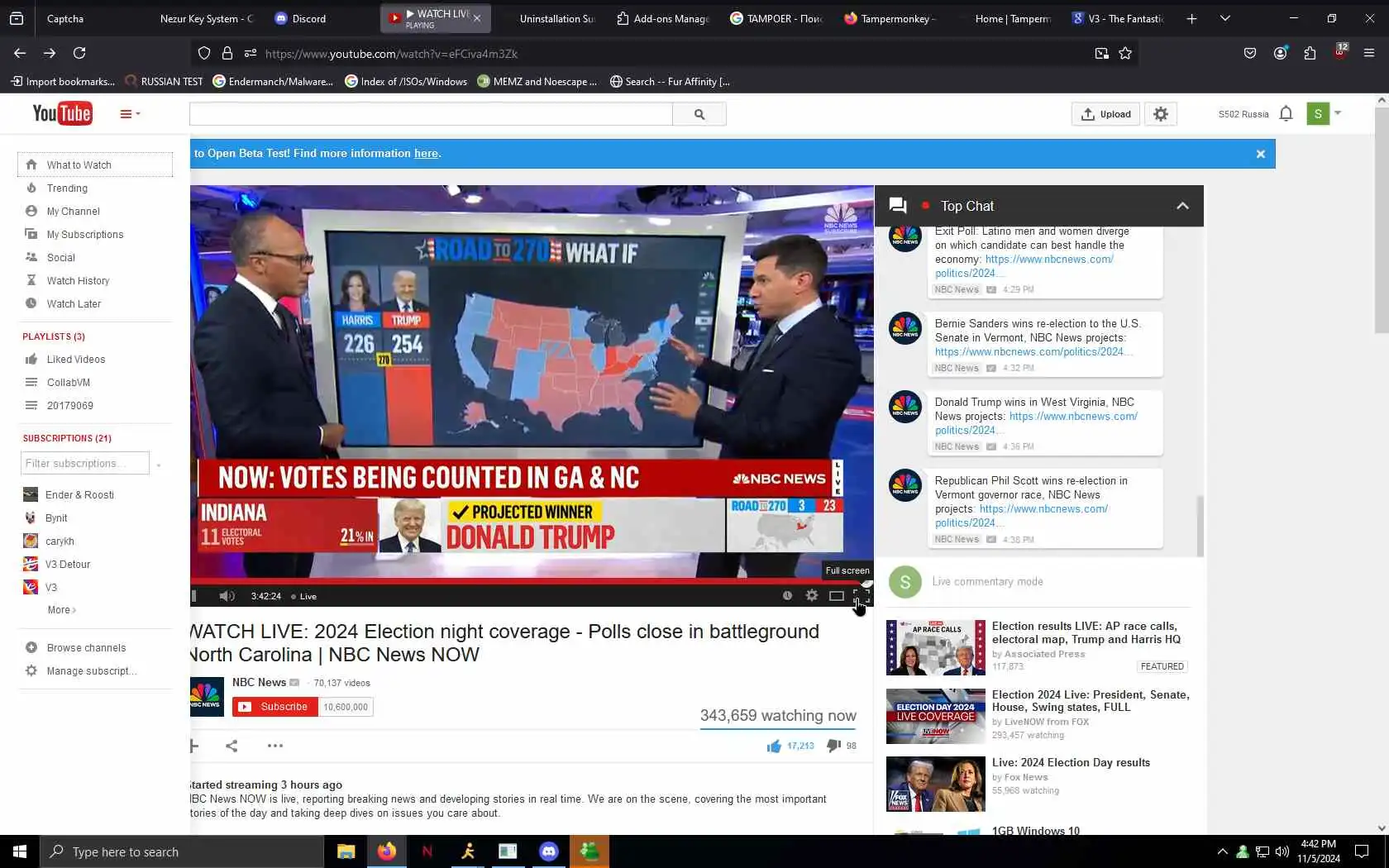
Task: Collapse the Top Chat panel
Action: click(x=1182, y=206)
